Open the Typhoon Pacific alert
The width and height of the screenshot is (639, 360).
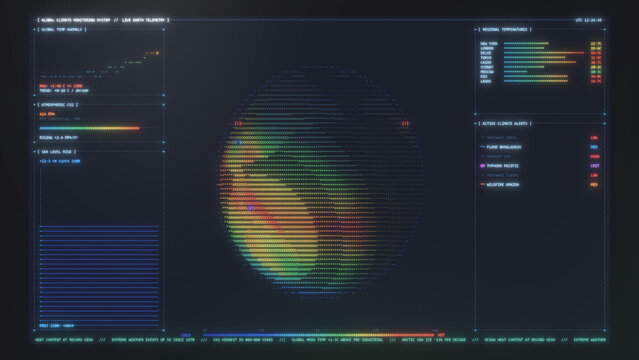click(x=539, y=166)
